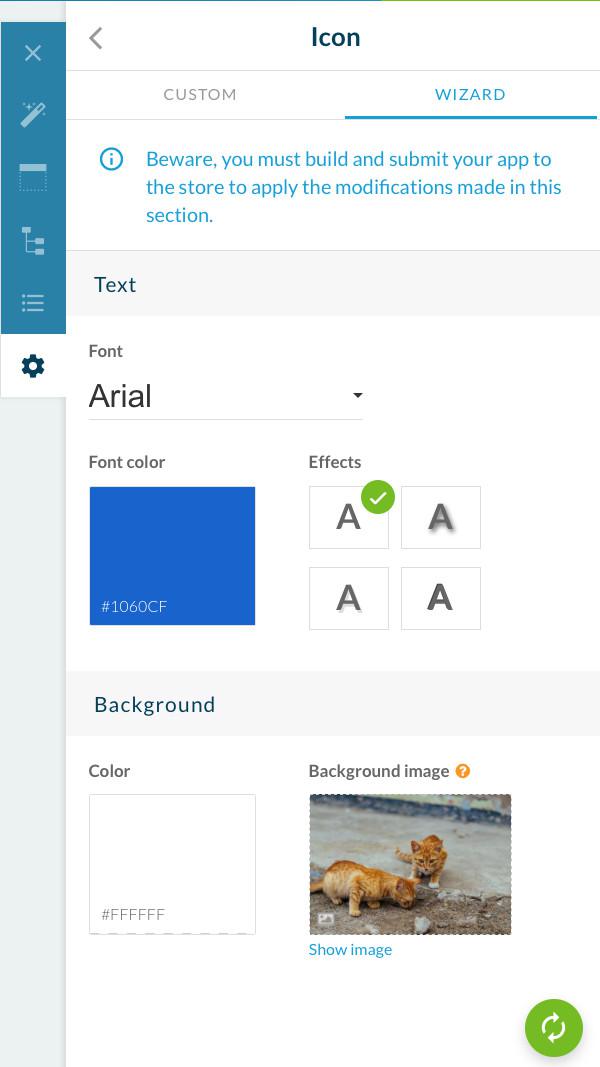Open the dotted layout section icon
The height and width of the screenshot is (1067, 600).
33,178
